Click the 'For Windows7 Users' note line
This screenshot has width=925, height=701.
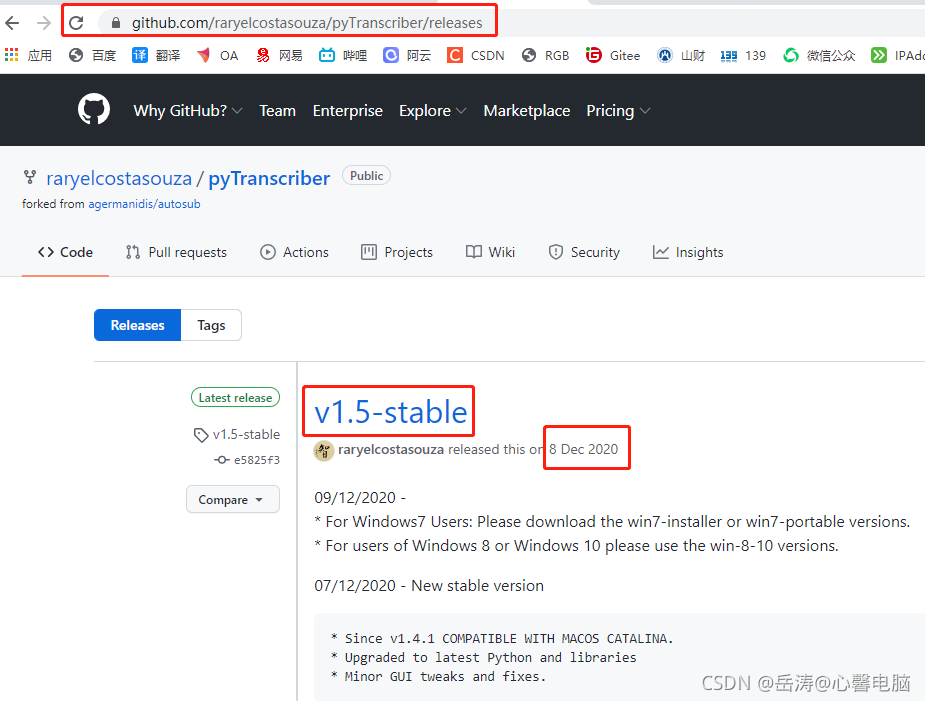612,522
